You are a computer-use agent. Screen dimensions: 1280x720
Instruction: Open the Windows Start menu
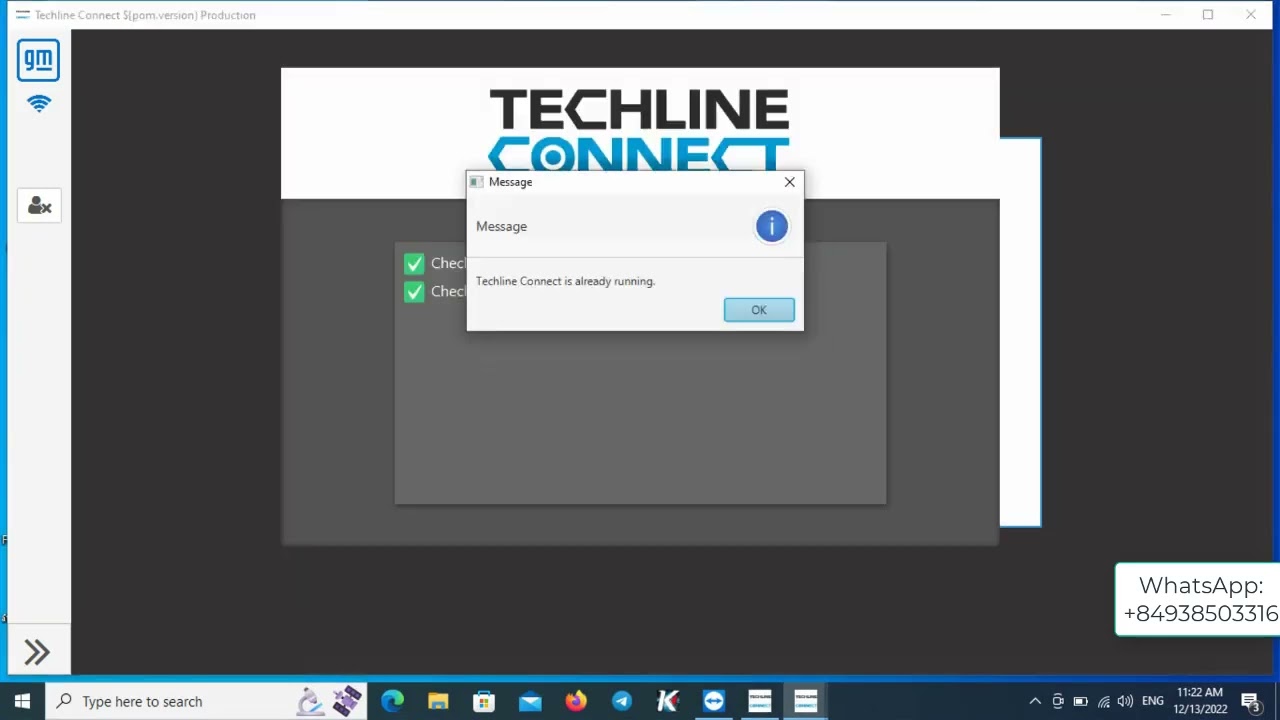tap(22, 702)
